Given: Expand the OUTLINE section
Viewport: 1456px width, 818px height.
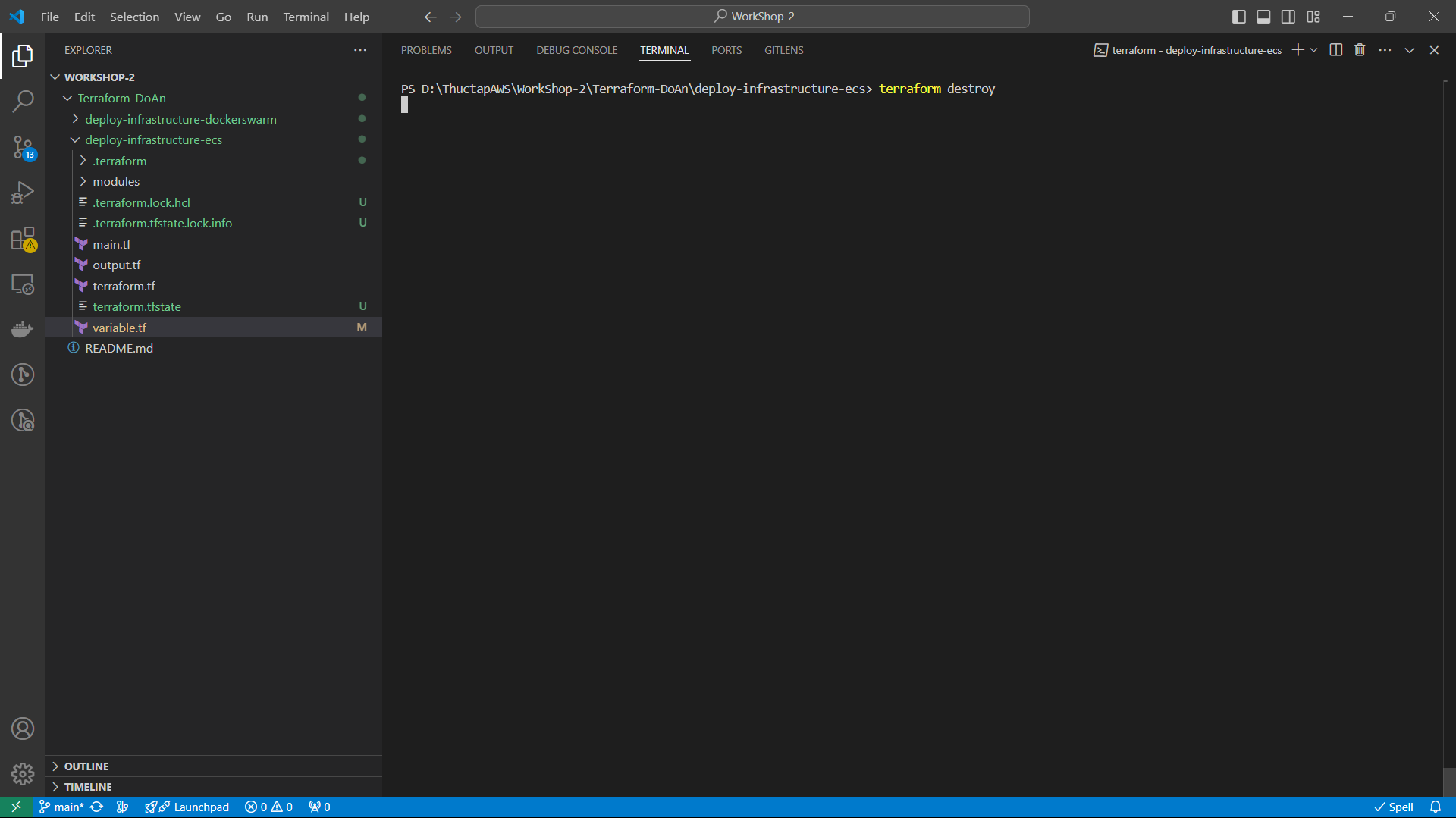Looking at the screenshot, I should coord(55,766).
